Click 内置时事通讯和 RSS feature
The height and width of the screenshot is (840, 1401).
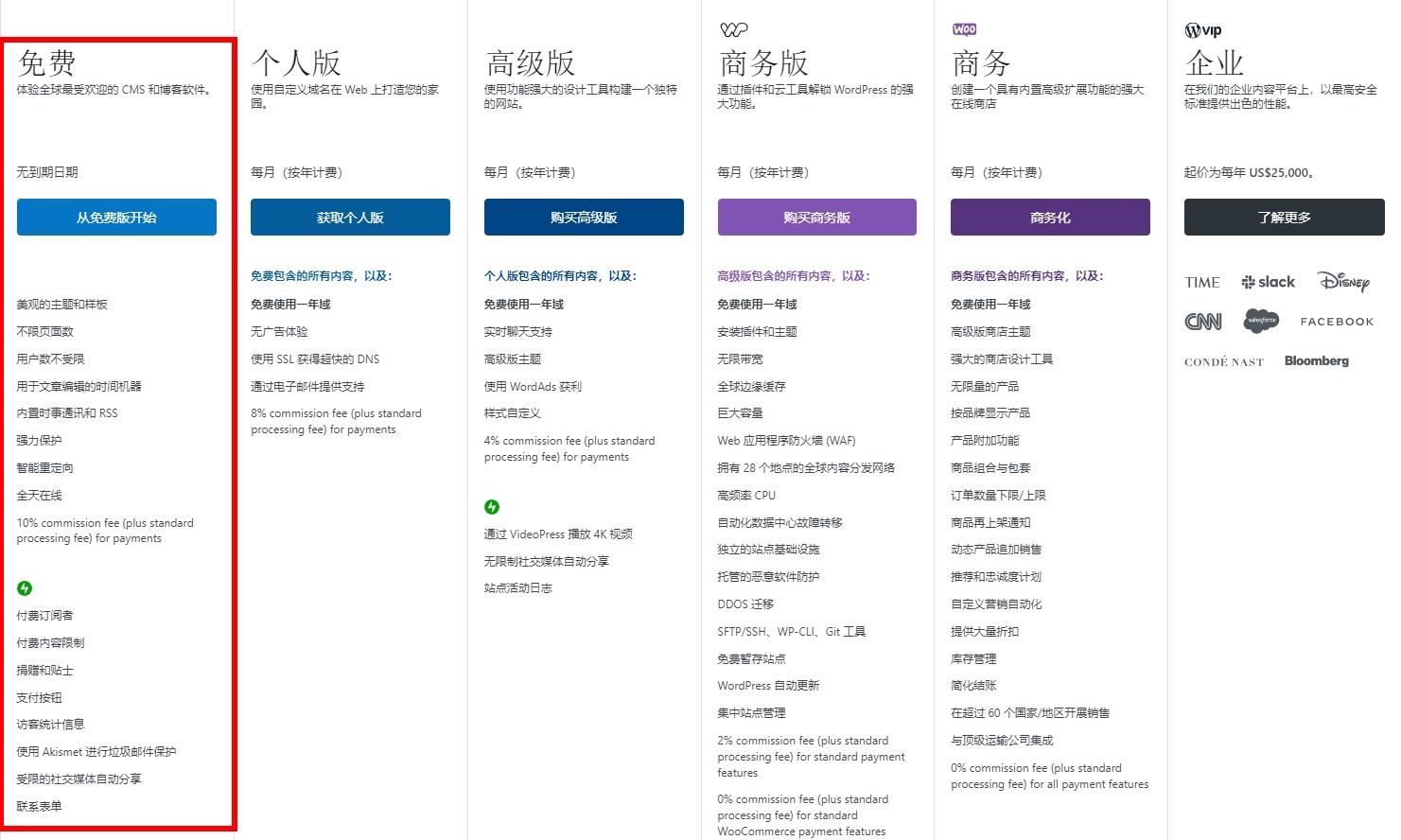click(x=67, y=413)
